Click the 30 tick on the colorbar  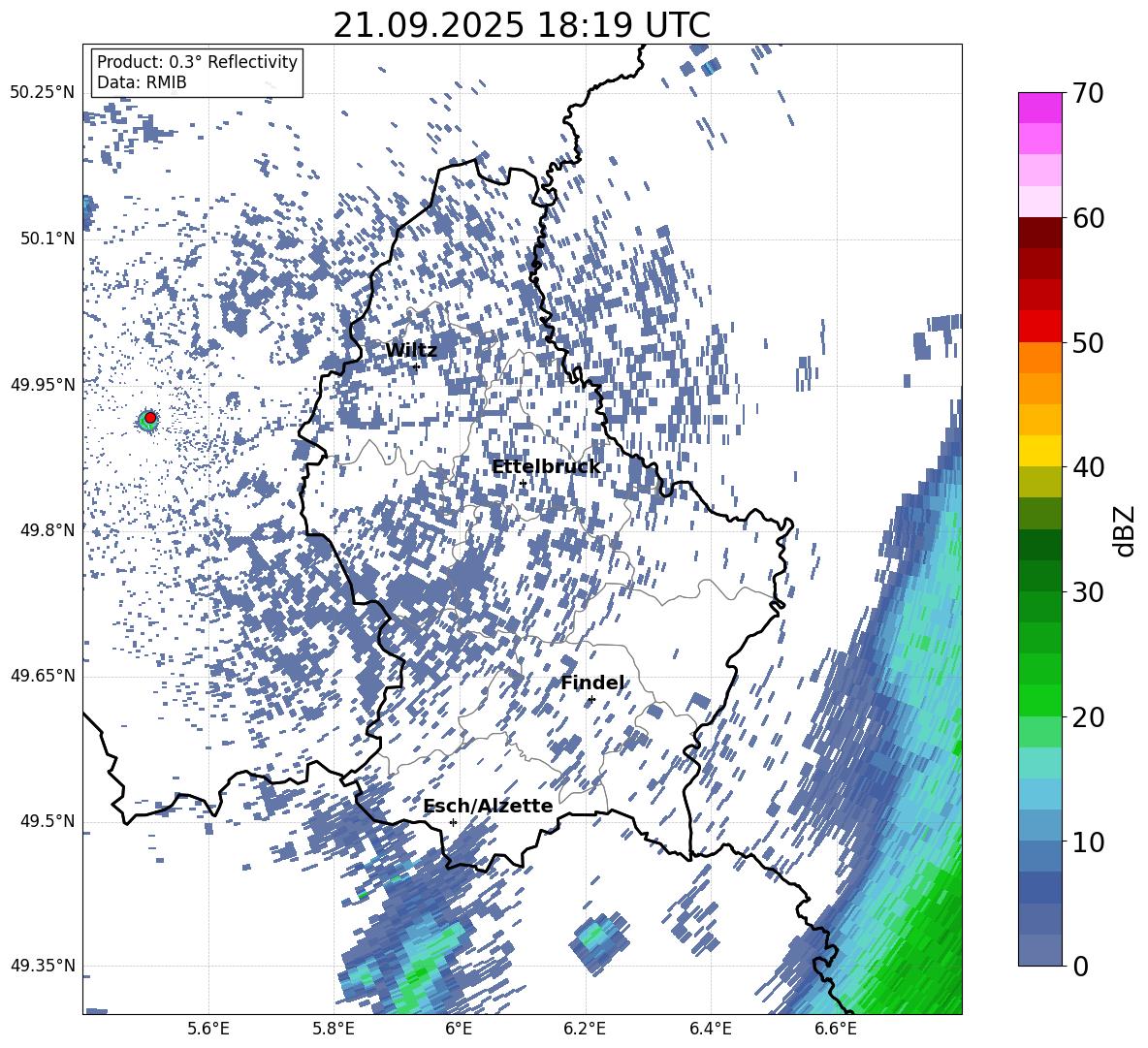pyautogui.click(x=1087, y=592)
